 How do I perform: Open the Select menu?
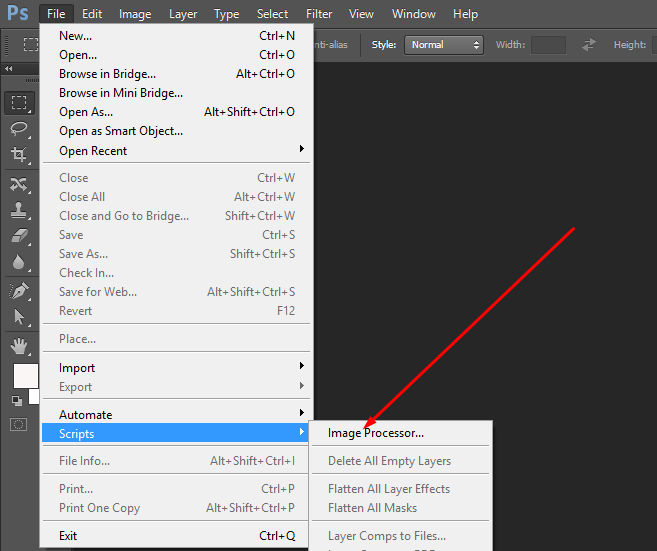tap(272, 14)
